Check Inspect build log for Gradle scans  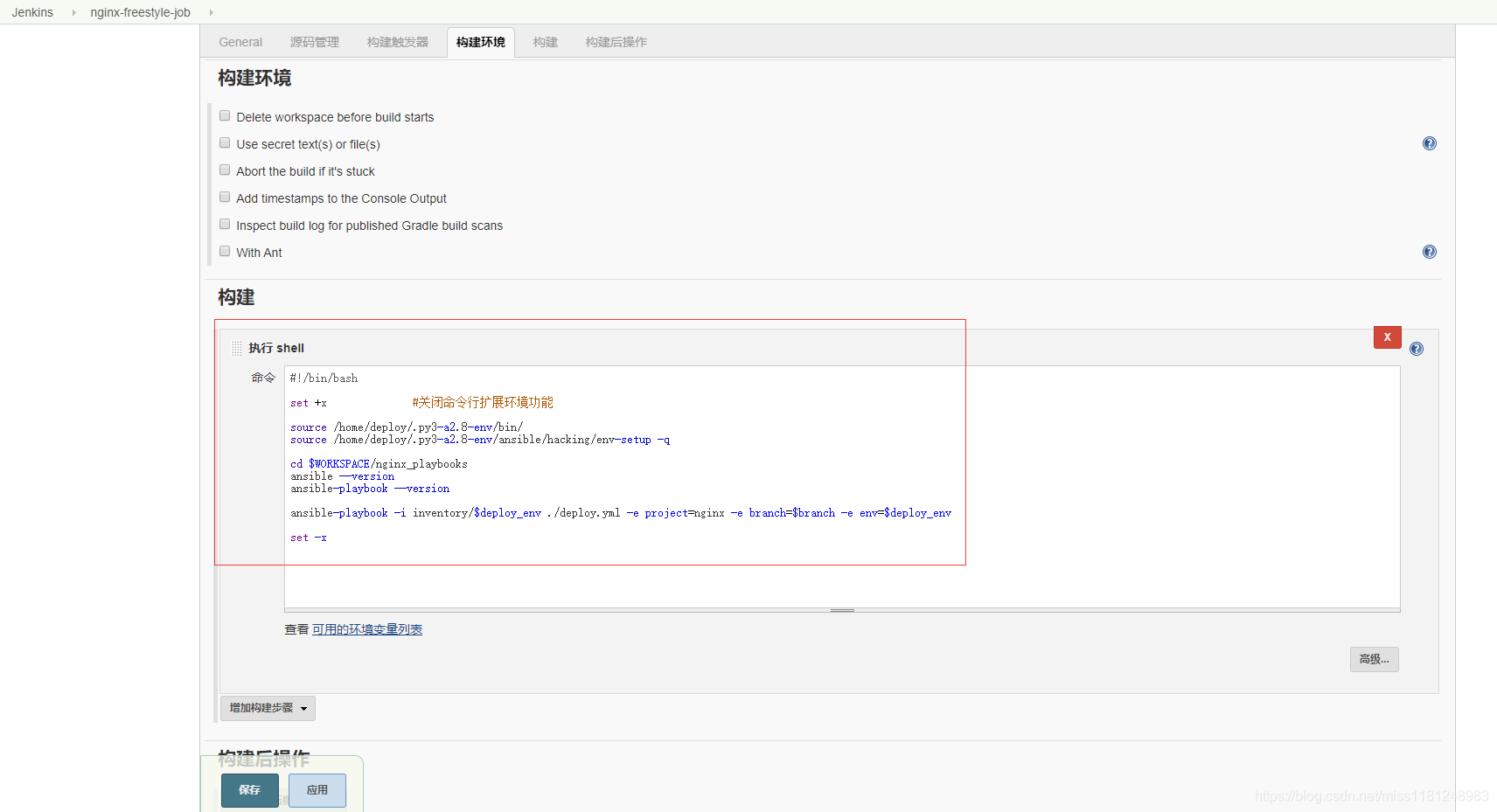225,224
